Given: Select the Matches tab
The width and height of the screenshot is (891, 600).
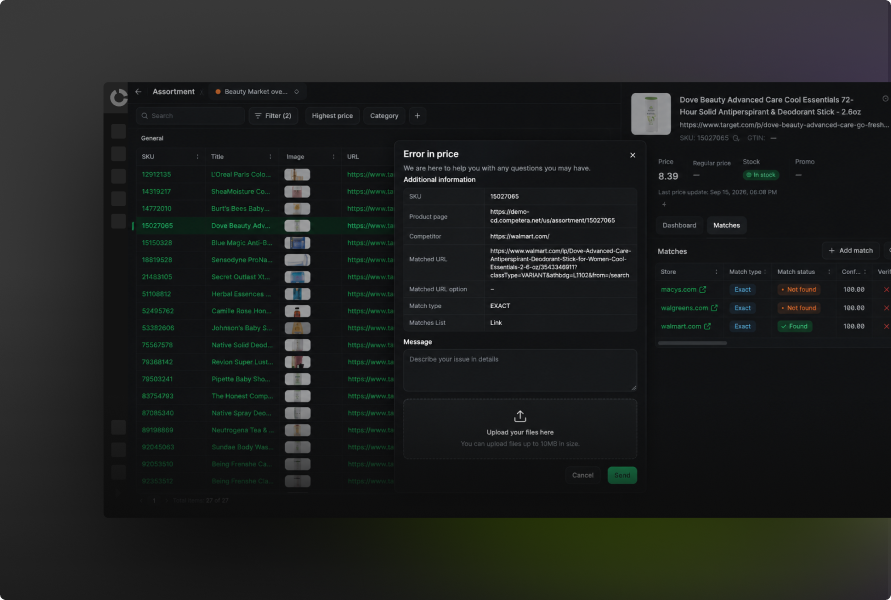Looking at the screenshot, I should tap(727, 226).
